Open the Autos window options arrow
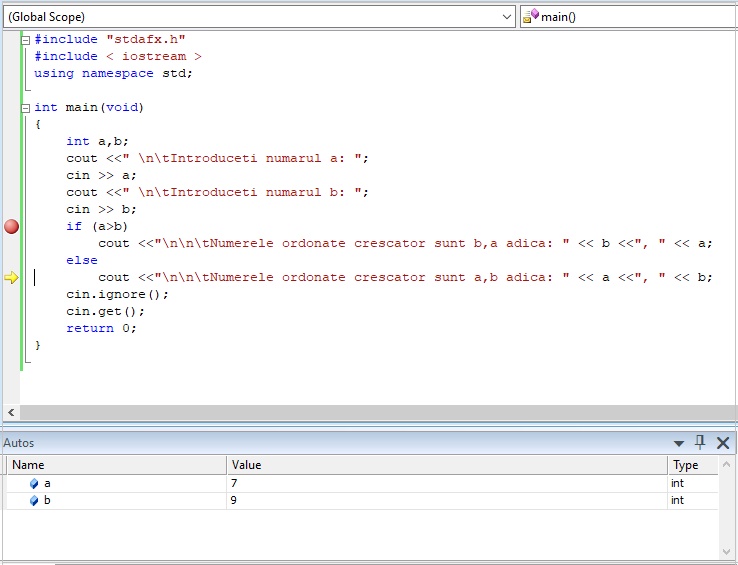This screenshot has height=565, width=738. pyautogui.click(x=678, y=443)
